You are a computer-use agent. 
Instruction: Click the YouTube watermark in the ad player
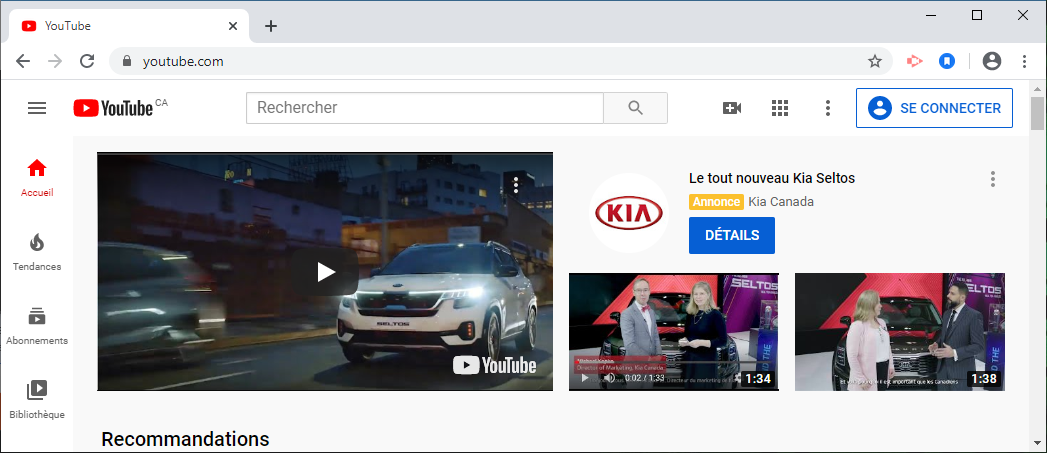[x=495, y=365]
